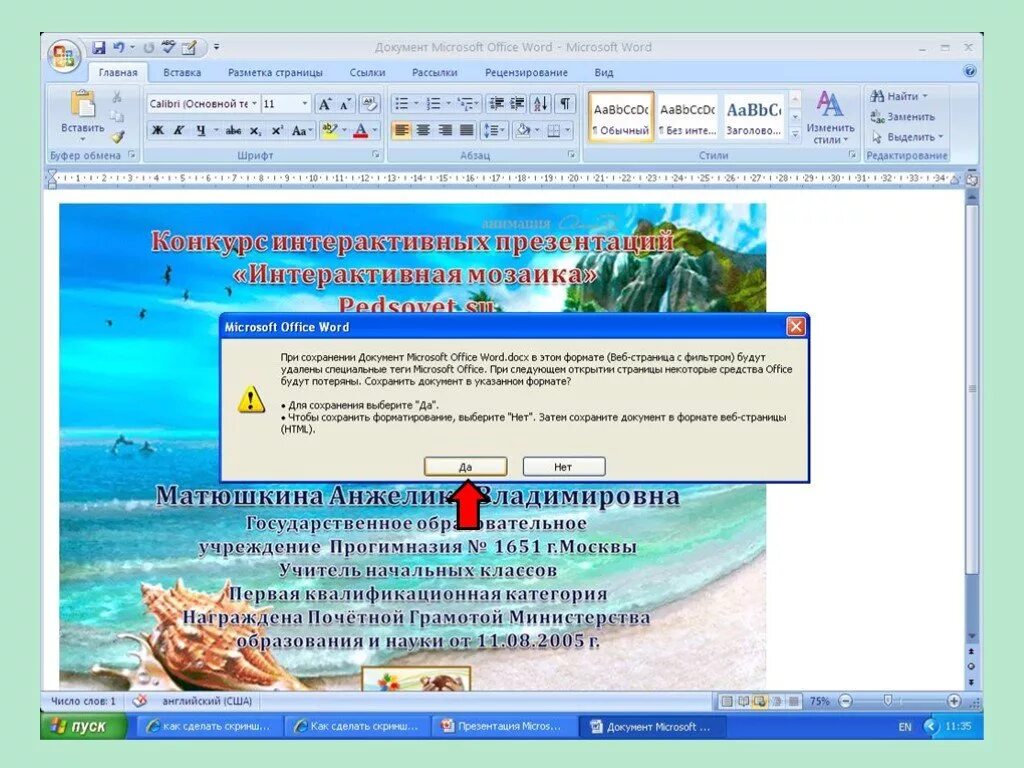Click the Документ Microsoft taskbar button
The image size is (1024, 768).
click(x=652, y=726)
